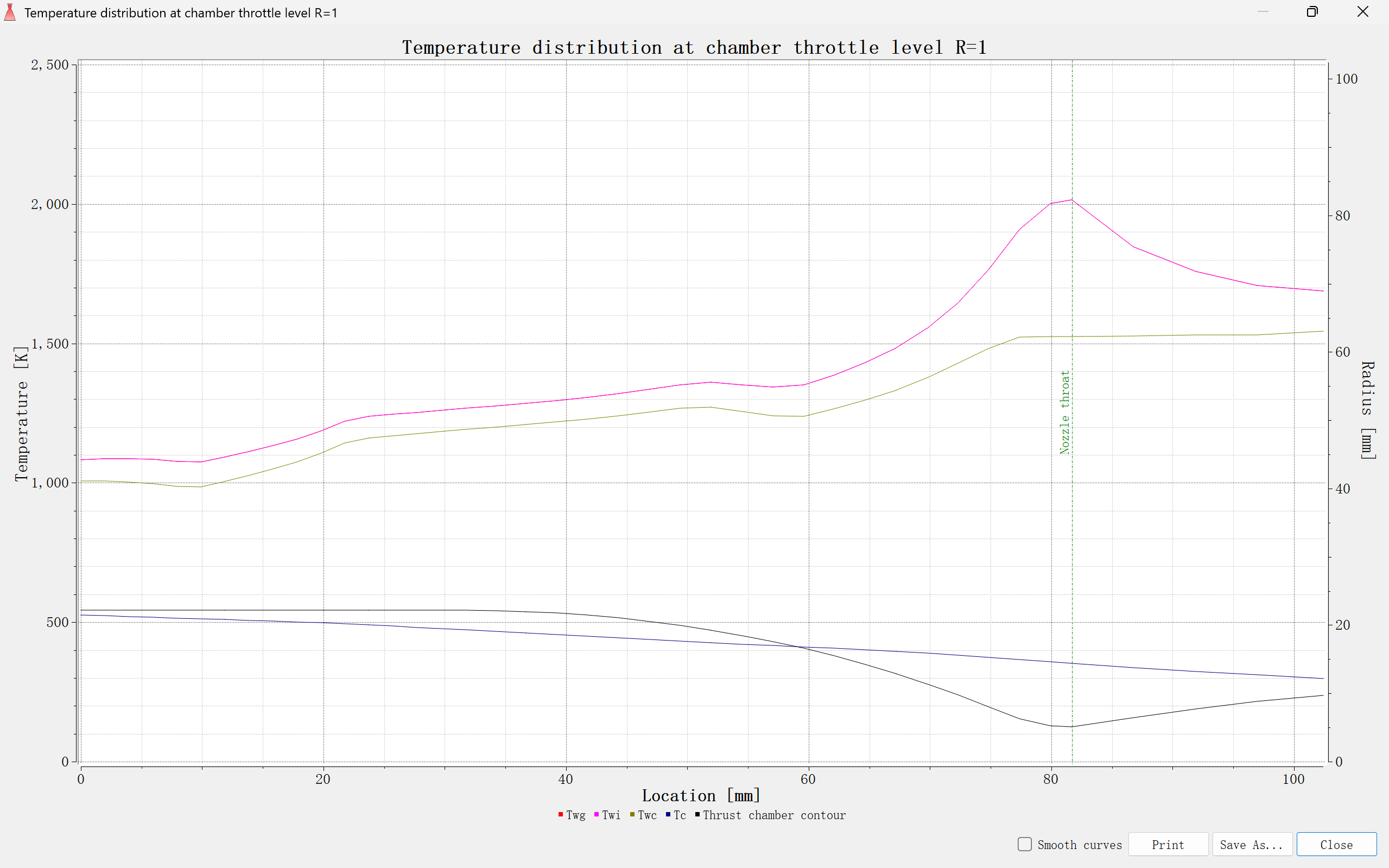Click the red rocket nozzle application icon
The height and width of the screenshot is (868, 1389).
pyautogui.click(x=10, y=12)
